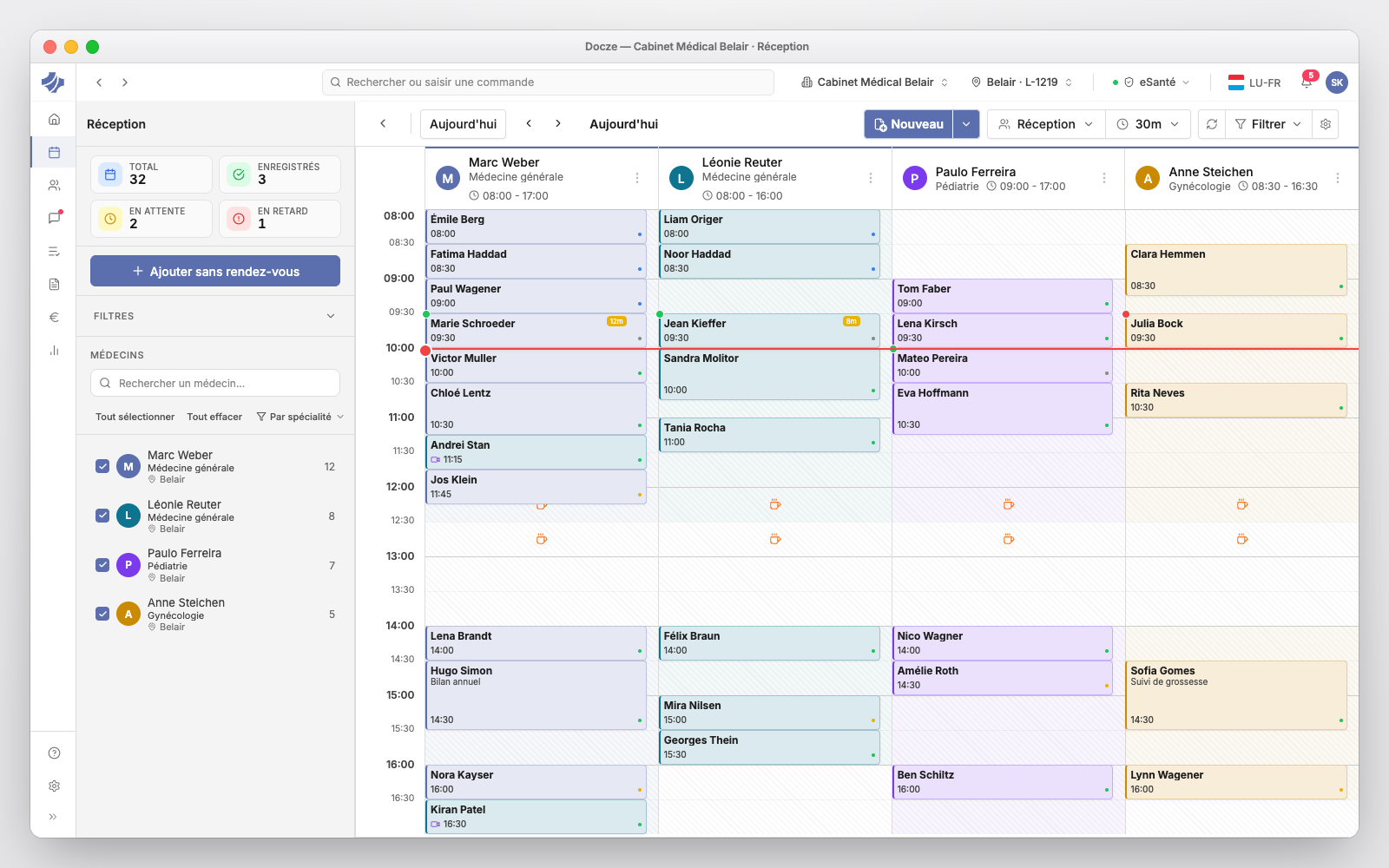This screenshot has height=868, width=1389.
Task: Focus the command search bar
Action: pyautogui.click(x=548, y=82)
